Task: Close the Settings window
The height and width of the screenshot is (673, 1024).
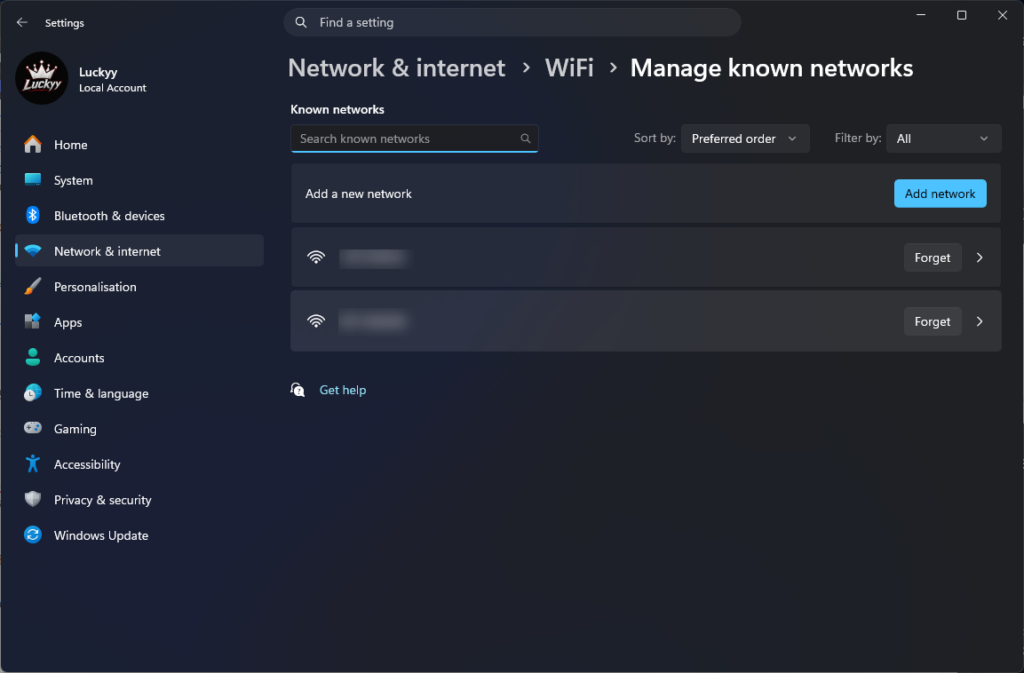Action: pyautogui.click(x=1002, y=15)
